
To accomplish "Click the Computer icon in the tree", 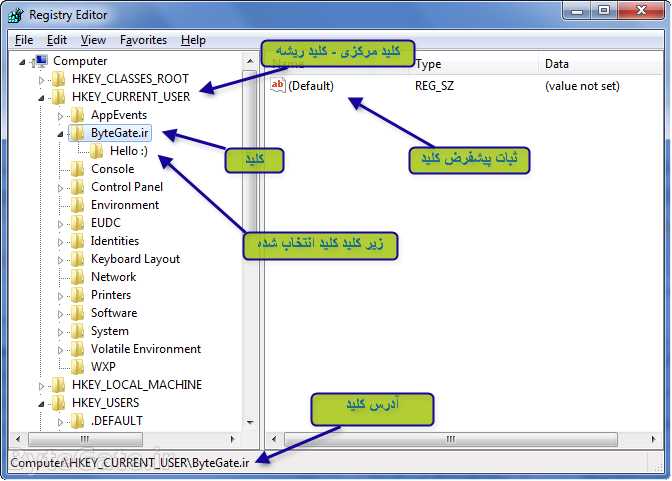I will pyautogui.click(x=41, y=61).
